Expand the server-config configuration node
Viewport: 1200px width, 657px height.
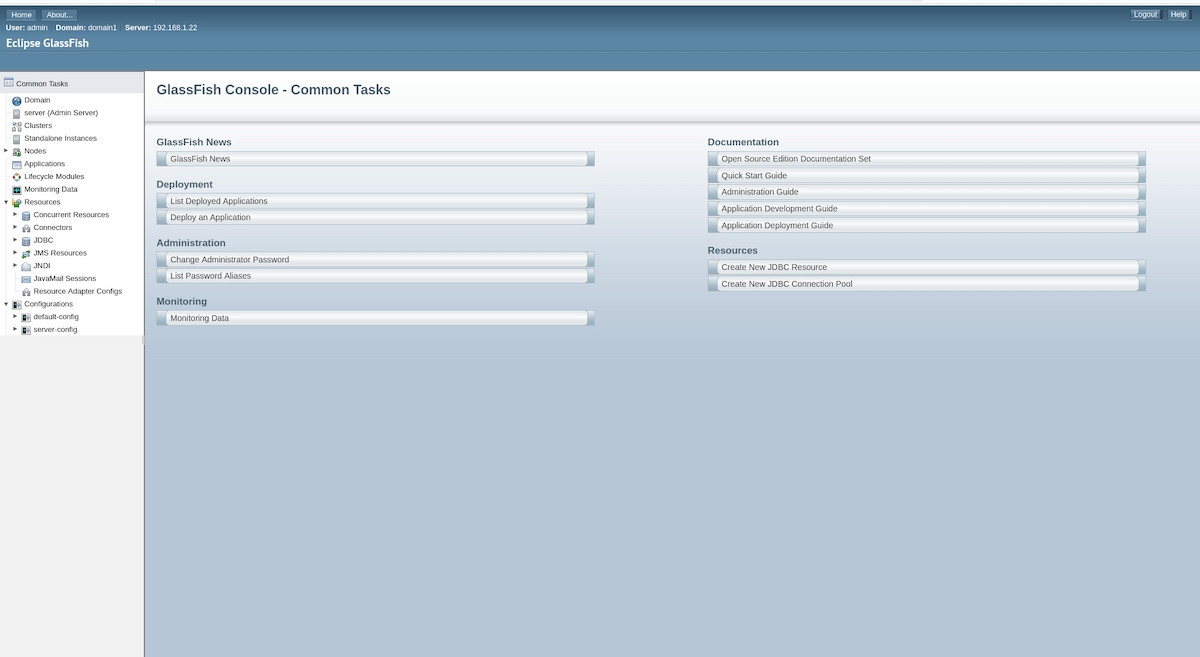point(16,329)
